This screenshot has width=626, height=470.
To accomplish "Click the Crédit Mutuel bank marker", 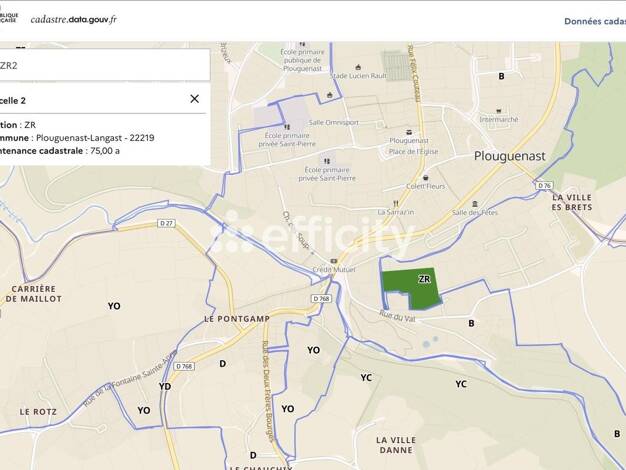I will 336,261.
